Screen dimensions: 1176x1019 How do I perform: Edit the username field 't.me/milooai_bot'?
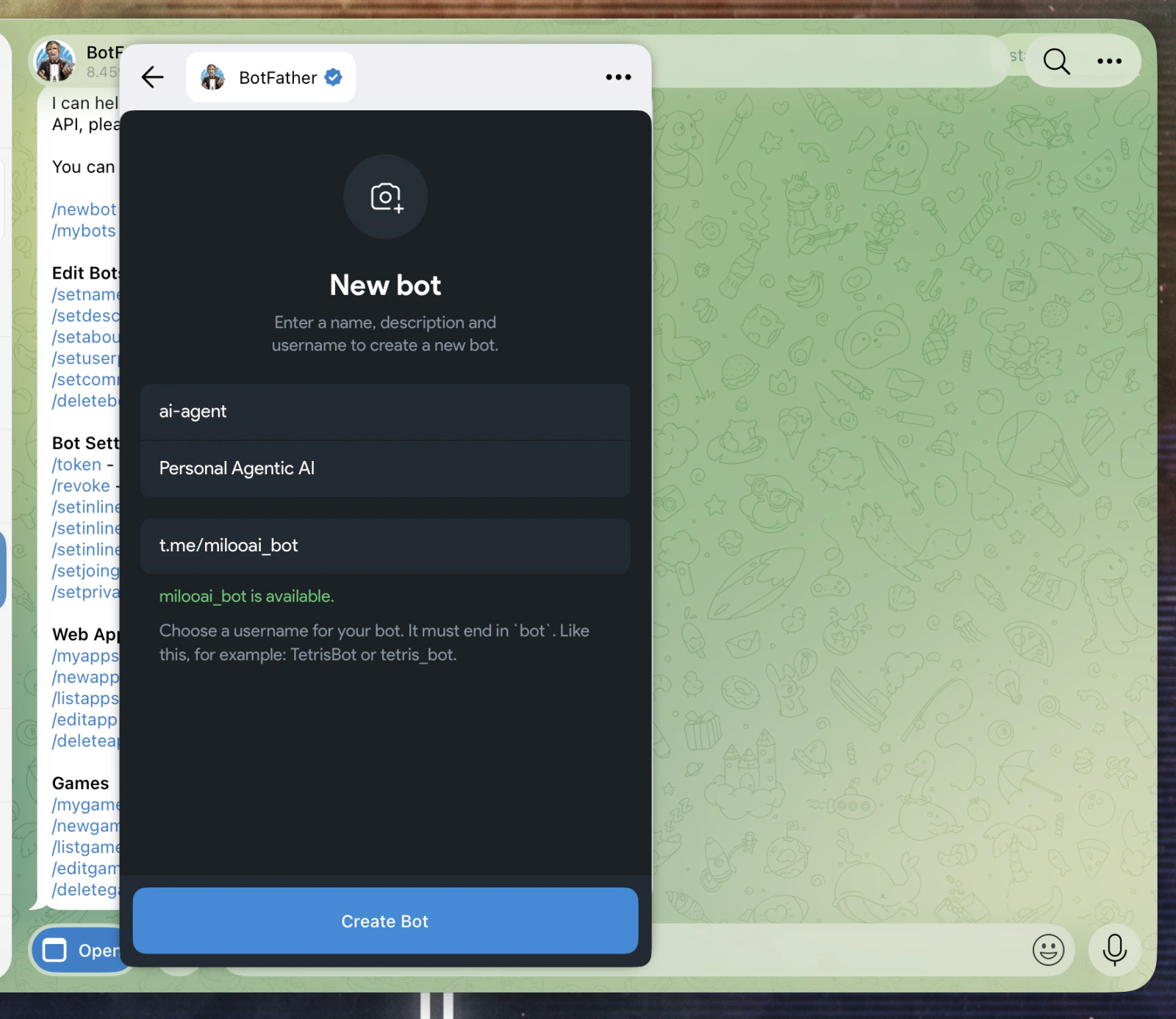pyautogui.click(x=385, y=546)
